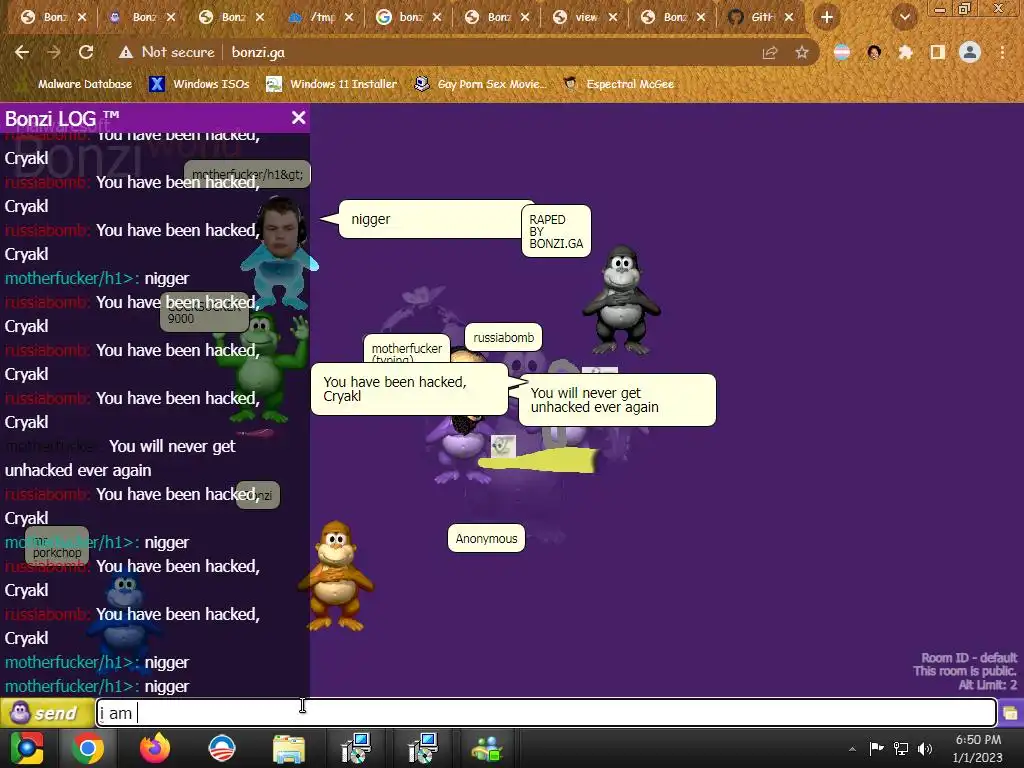Open the Chrome profile avatar

(x=970, y=52)
